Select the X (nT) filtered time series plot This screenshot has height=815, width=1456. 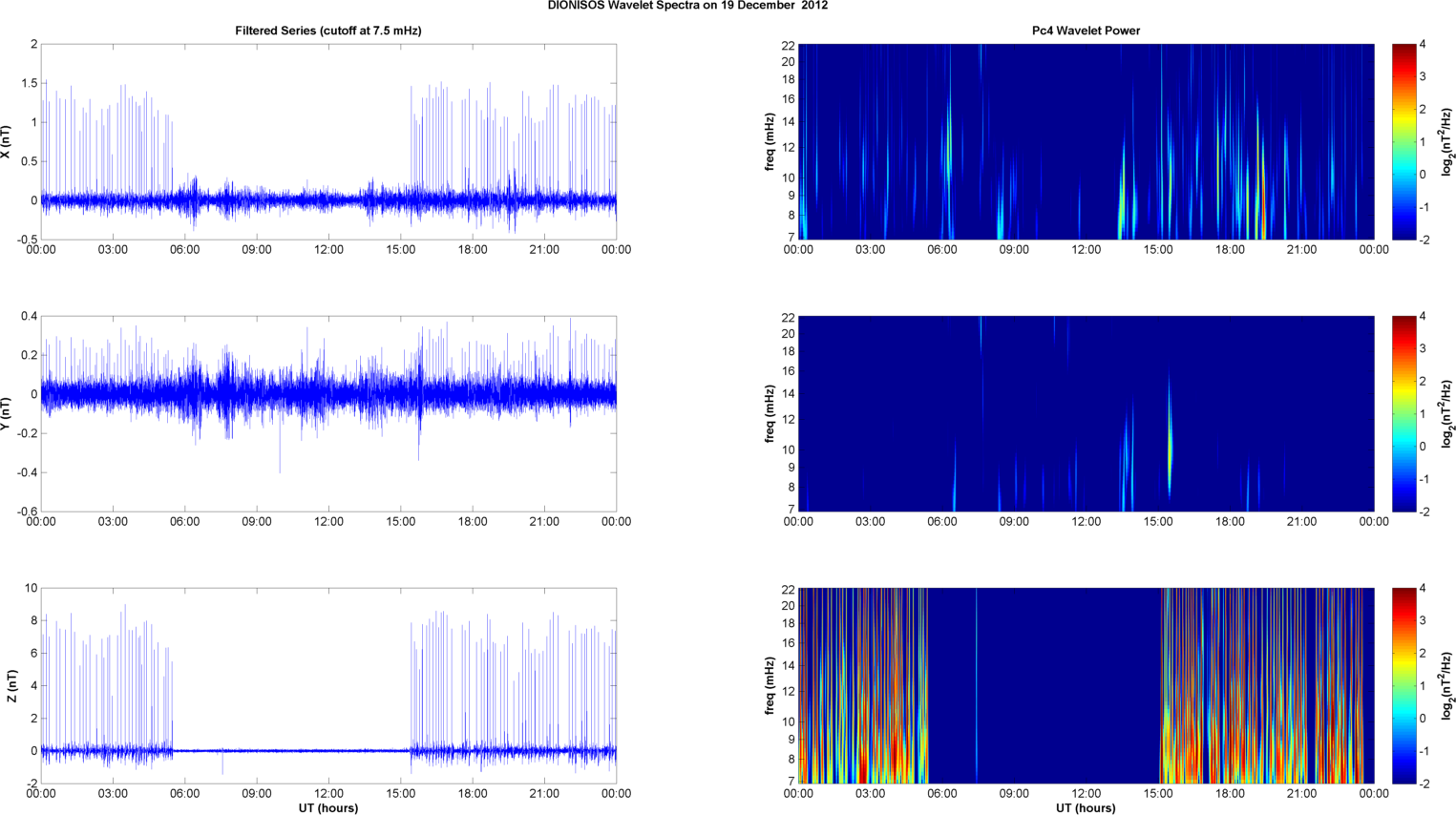[328, 141]
